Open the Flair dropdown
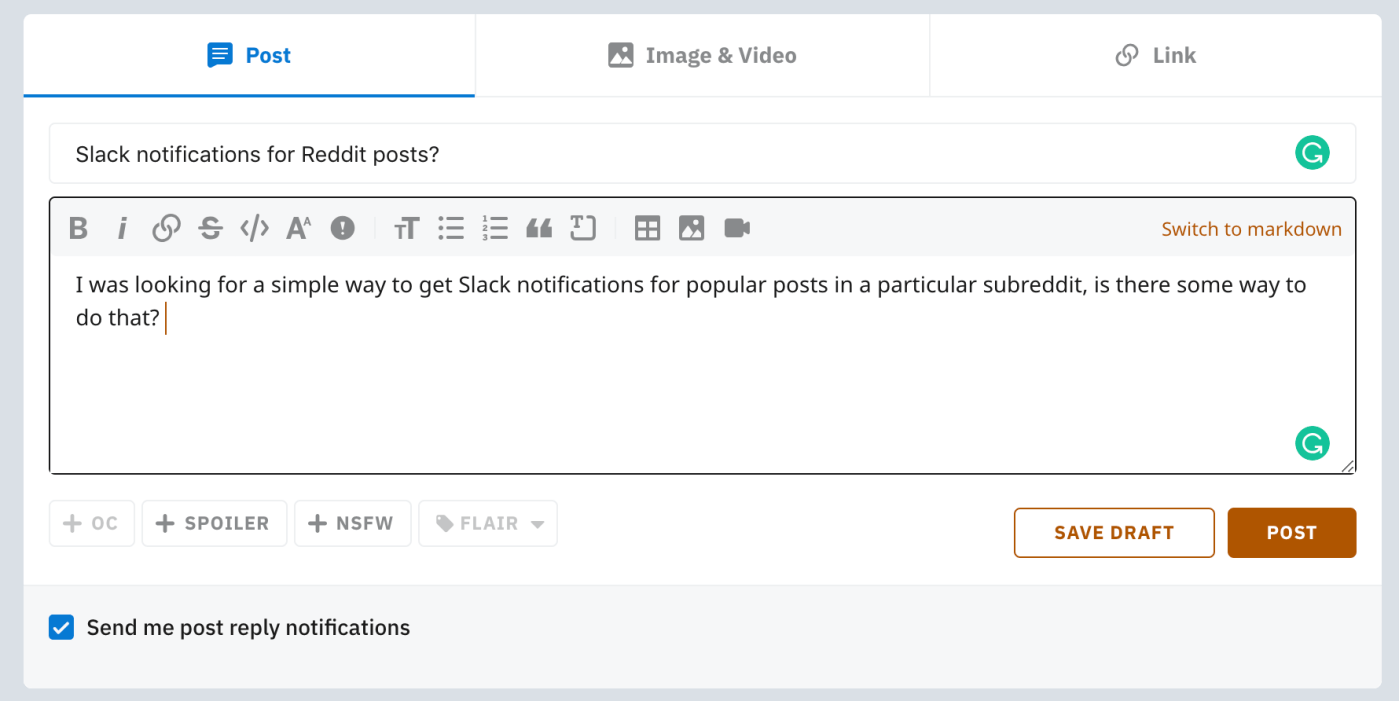This screenshot has height=701, width=1399. (x=488, y=523)
